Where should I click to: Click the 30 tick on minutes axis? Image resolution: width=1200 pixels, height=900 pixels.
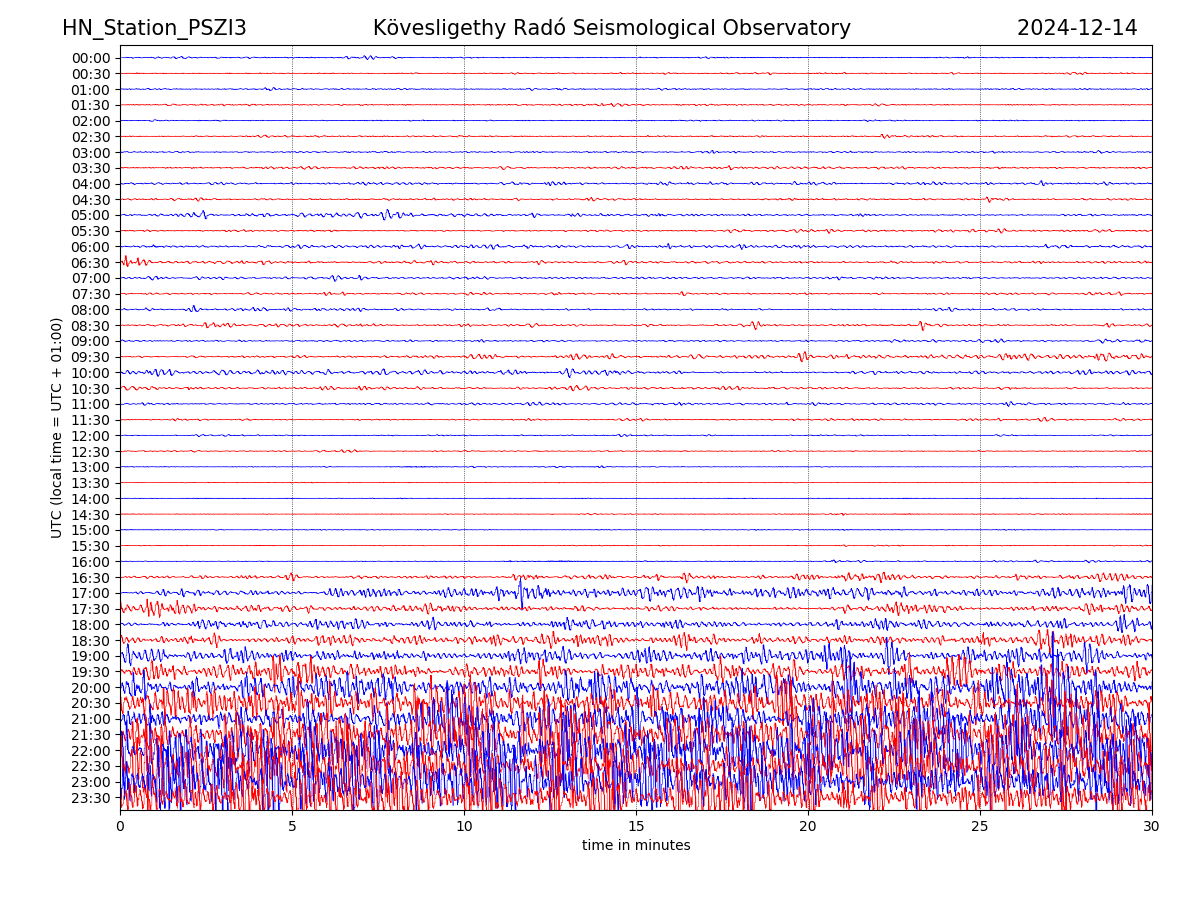click(x=1152, y=827)
